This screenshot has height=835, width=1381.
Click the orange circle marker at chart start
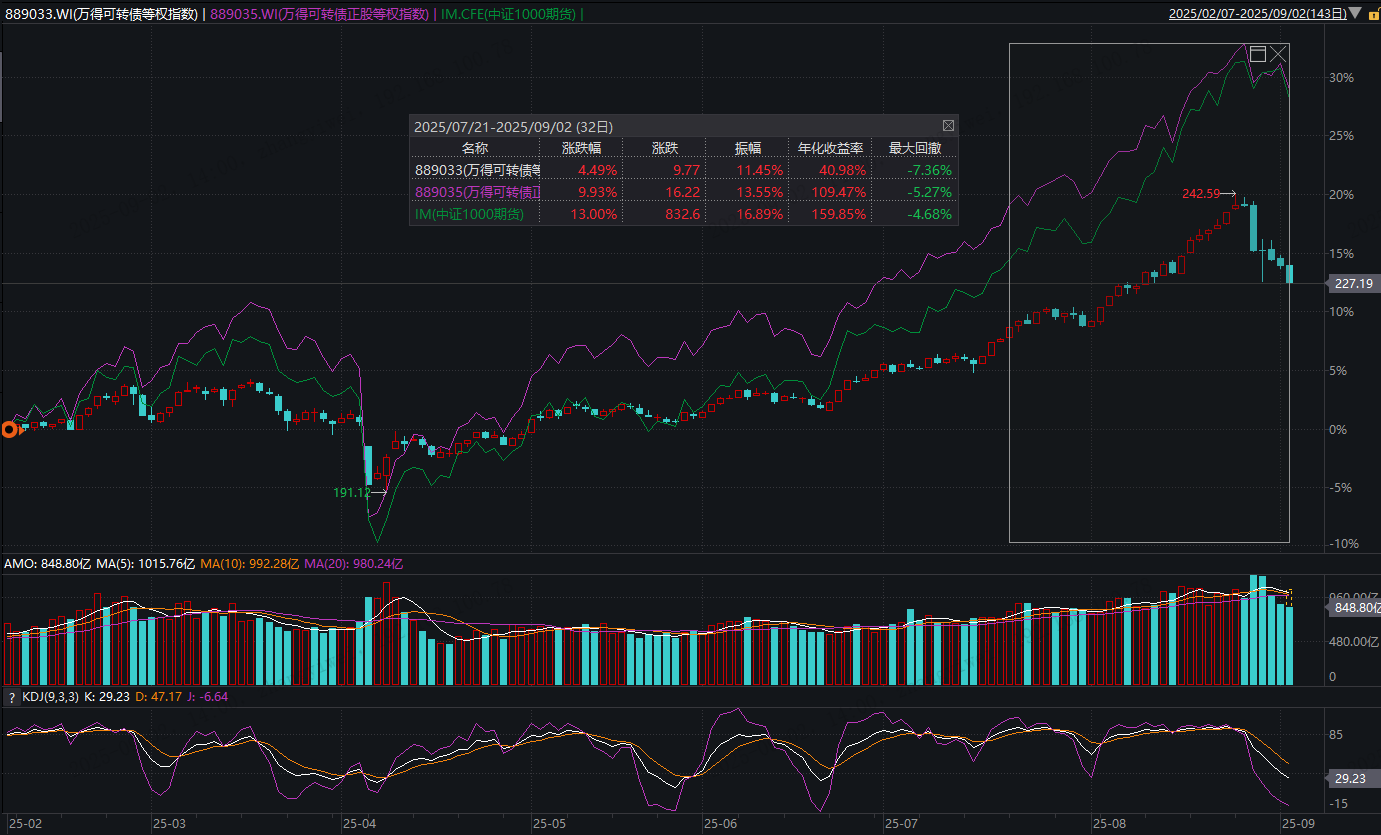[x=10, y=430]
